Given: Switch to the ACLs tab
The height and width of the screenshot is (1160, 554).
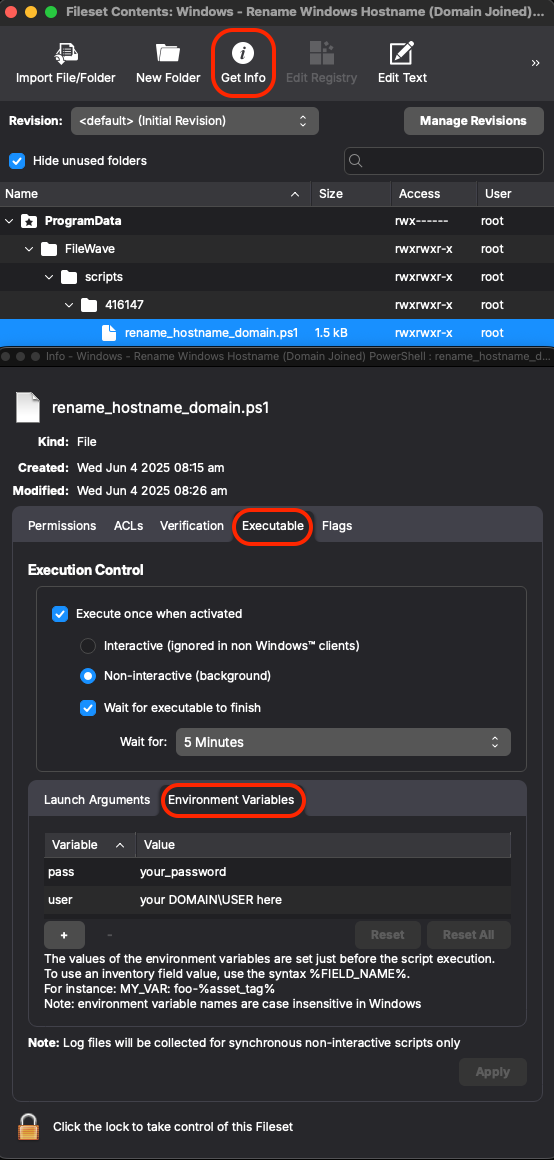Looking at the screenshot, I should (129, 526).
